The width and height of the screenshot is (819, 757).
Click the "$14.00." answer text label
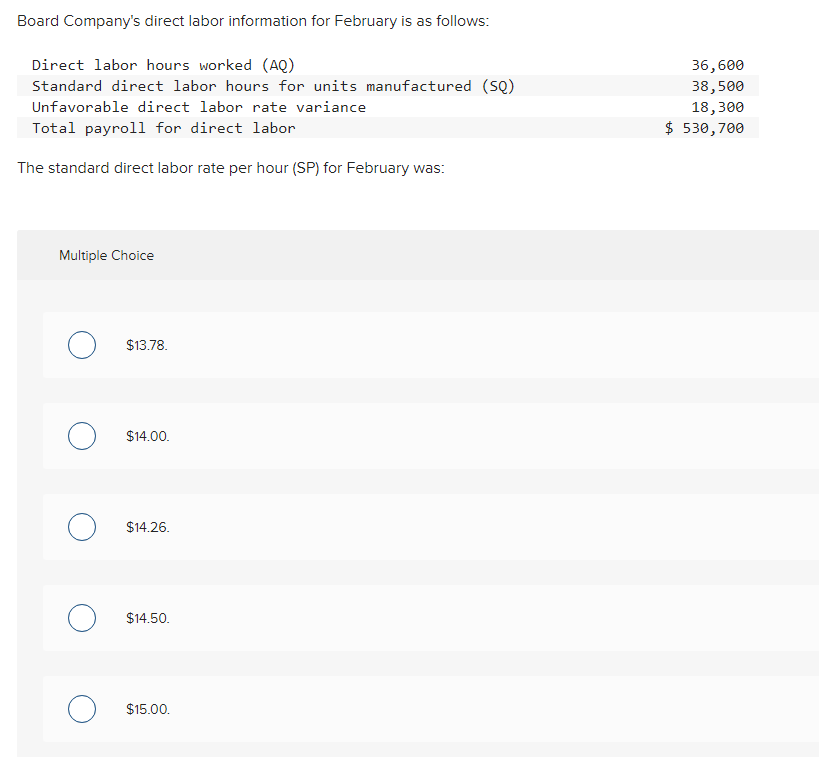click(148, 436)
